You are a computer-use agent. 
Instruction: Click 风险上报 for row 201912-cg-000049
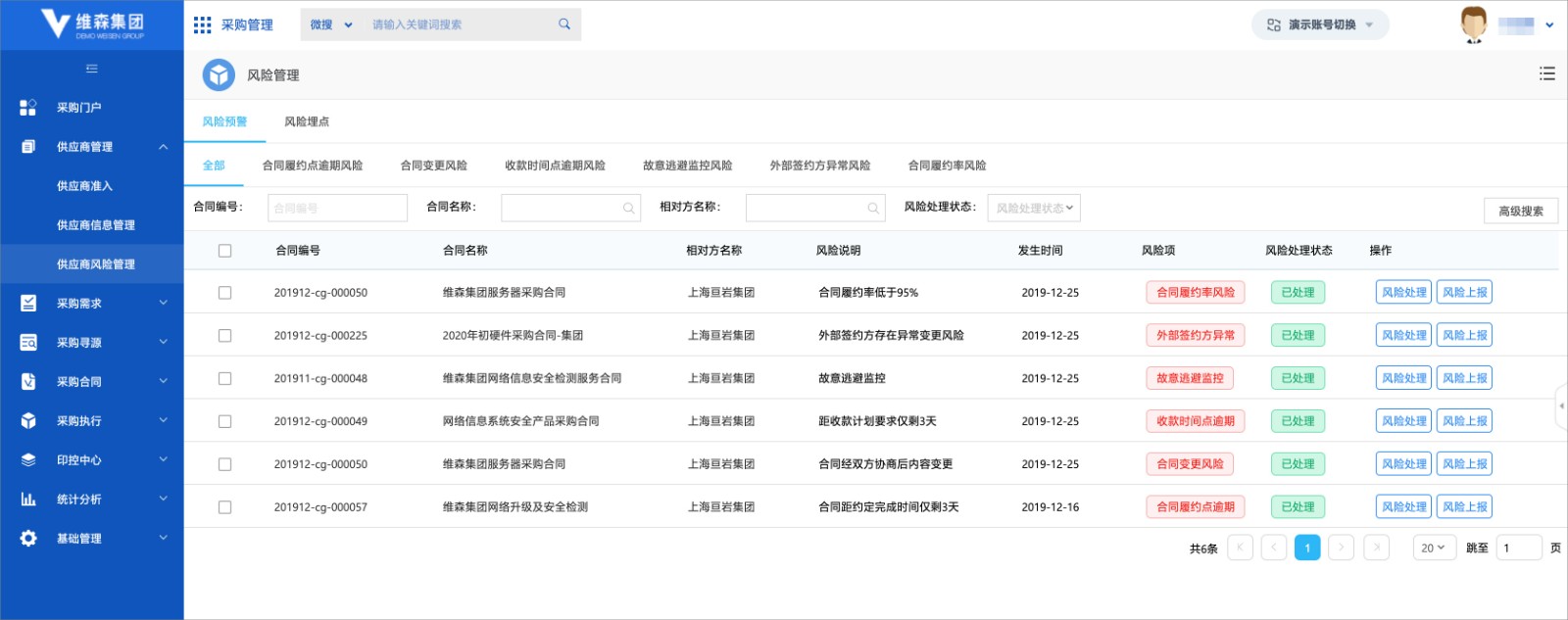click(1465, 421)
